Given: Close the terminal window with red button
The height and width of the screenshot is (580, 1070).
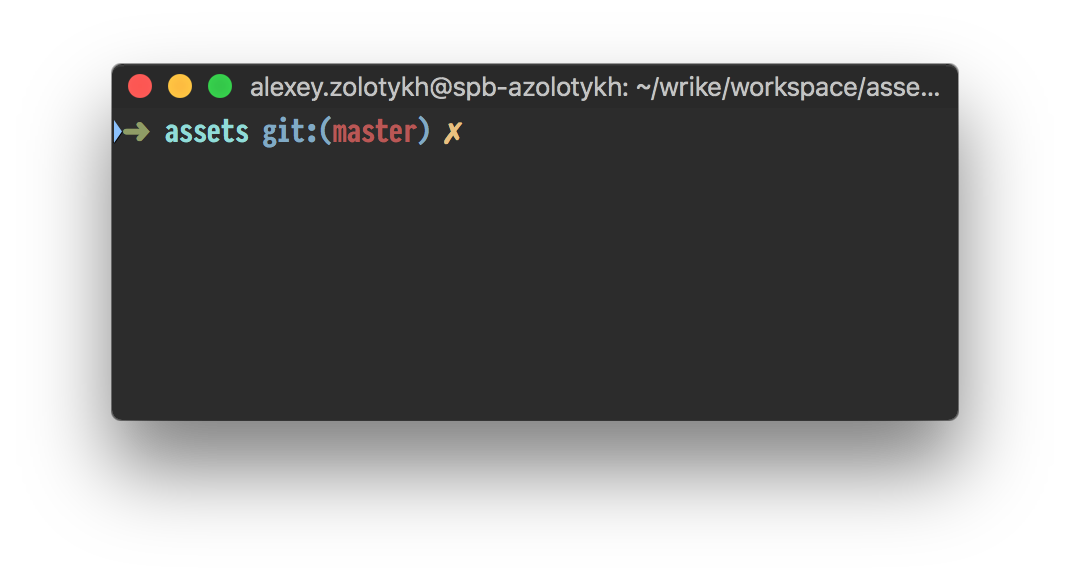Looking at the screenshot, I should (140, 87).
